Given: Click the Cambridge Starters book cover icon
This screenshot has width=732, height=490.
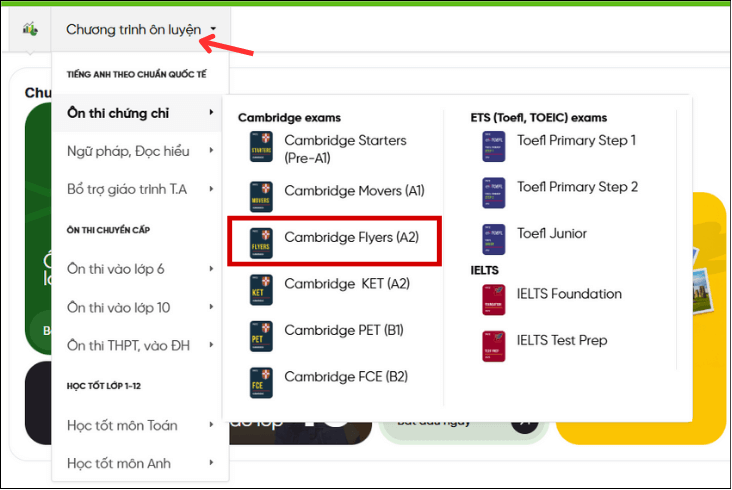Looking at the screenshot, I should (261, 149).
